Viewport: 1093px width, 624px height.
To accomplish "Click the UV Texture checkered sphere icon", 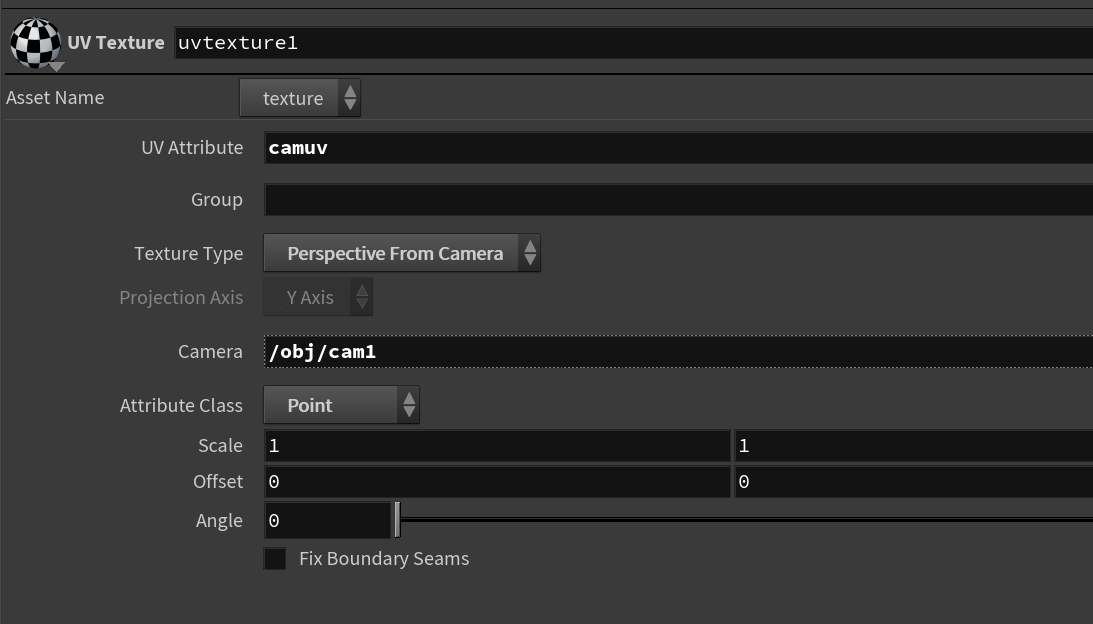I will [x=35, y=43].
